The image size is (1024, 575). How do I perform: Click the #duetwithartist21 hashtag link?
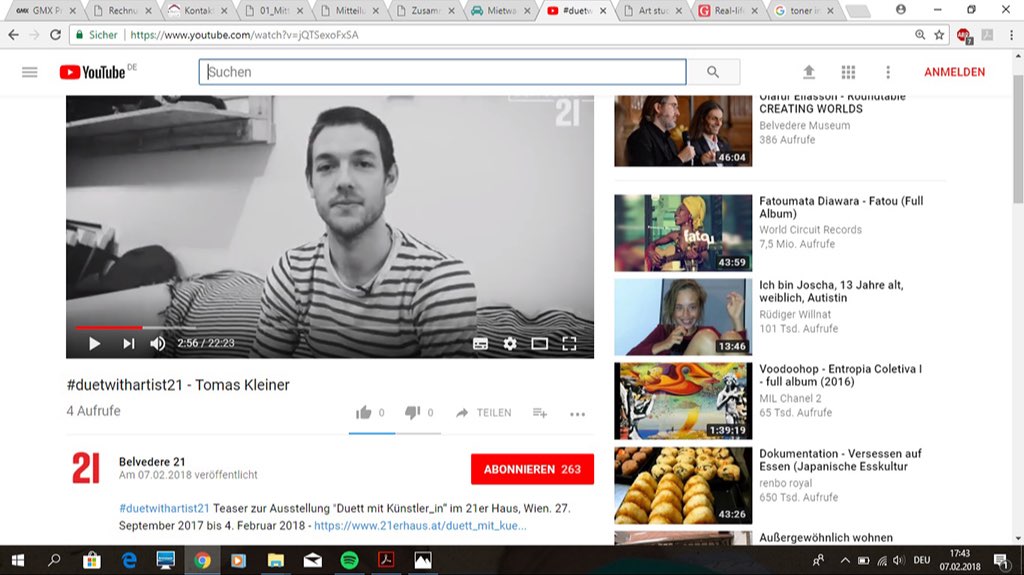[164, 508]
